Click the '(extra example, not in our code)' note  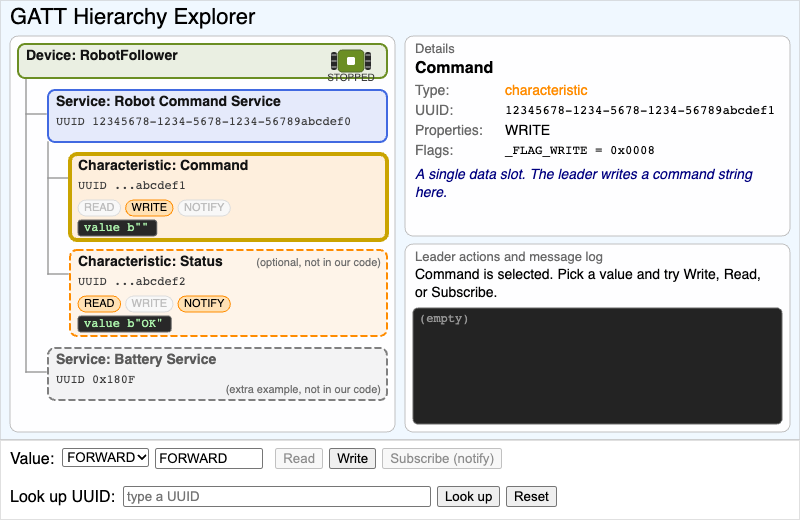click(303, 390)
